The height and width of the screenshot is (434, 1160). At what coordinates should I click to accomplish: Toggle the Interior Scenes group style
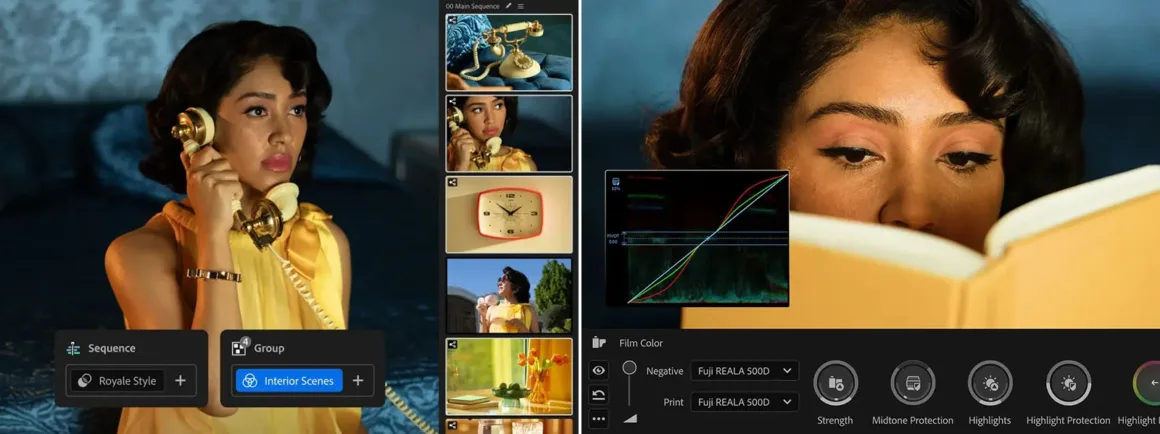[289, 381]
